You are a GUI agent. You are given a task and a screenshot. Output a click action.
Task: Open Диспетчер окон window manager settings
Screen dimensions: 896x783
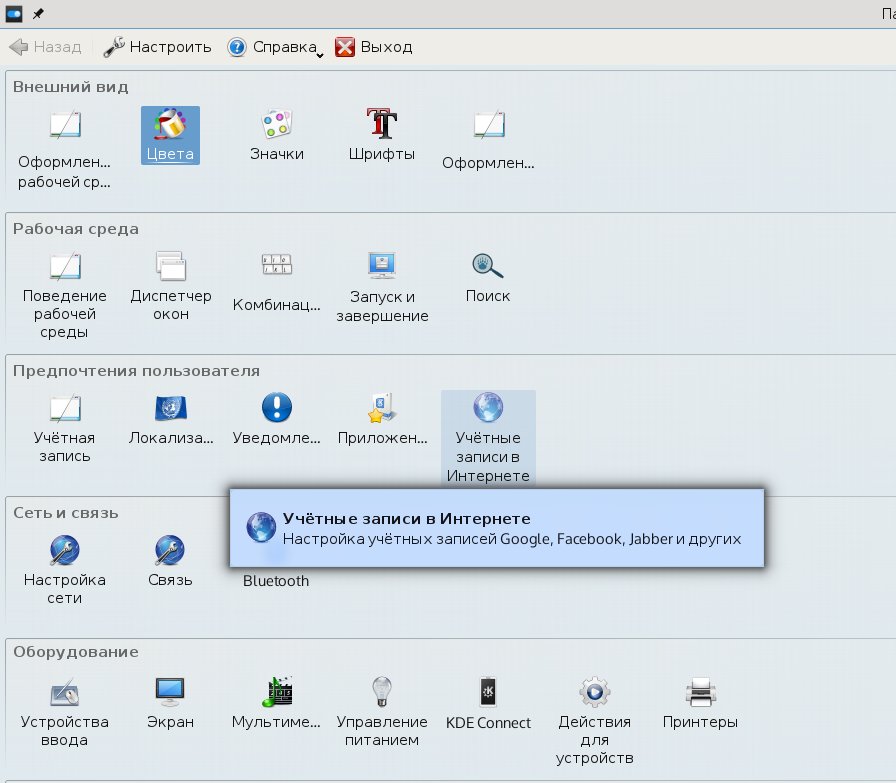pos(170,286)
